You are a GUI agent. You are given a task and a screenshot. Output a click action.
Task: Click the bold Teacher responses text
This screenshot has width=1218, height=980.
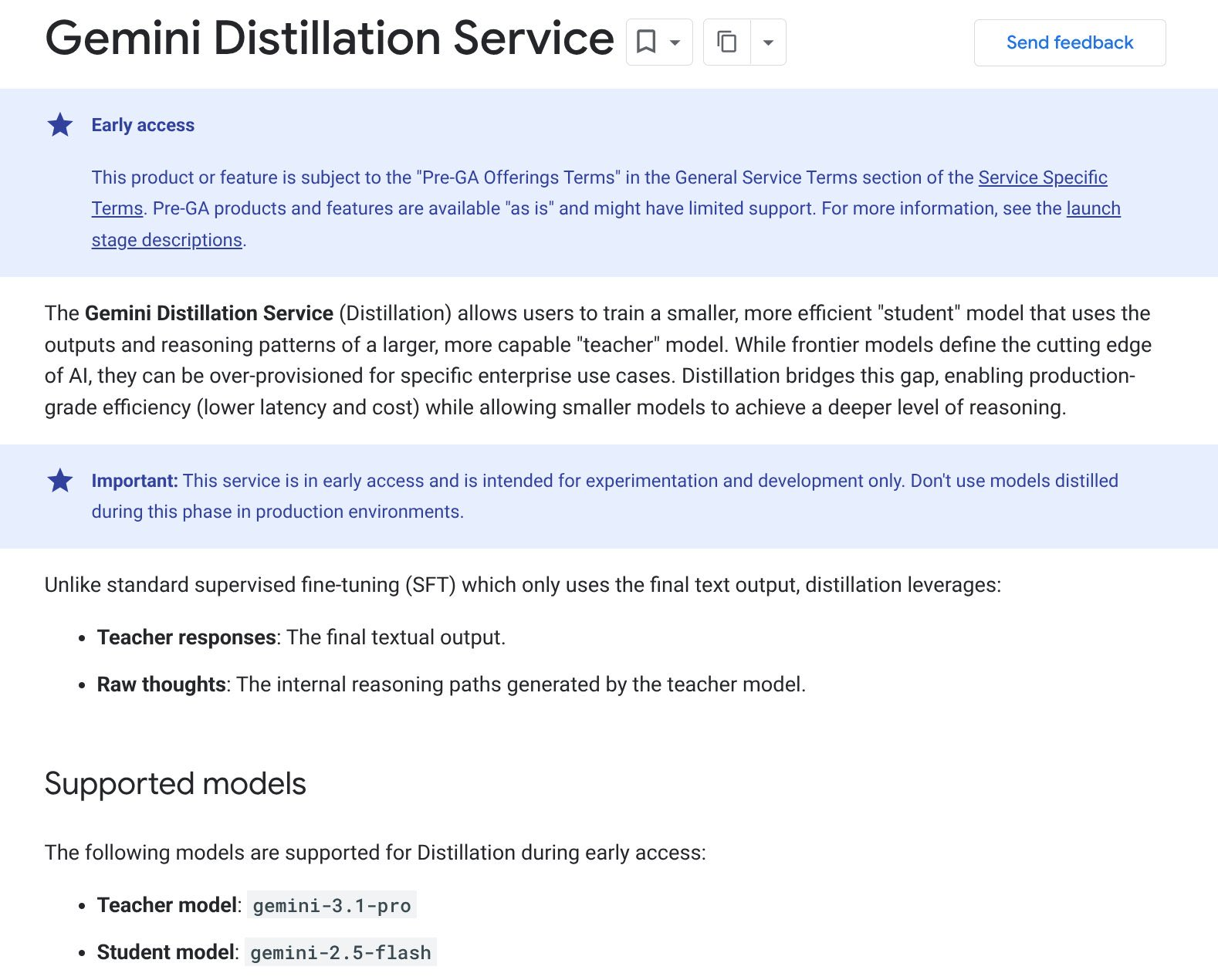[186, 637]
